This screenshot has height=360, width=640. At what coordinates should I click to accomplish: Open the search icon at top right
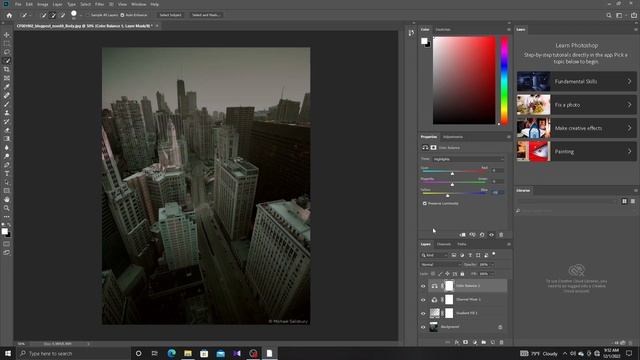(609, 15)
